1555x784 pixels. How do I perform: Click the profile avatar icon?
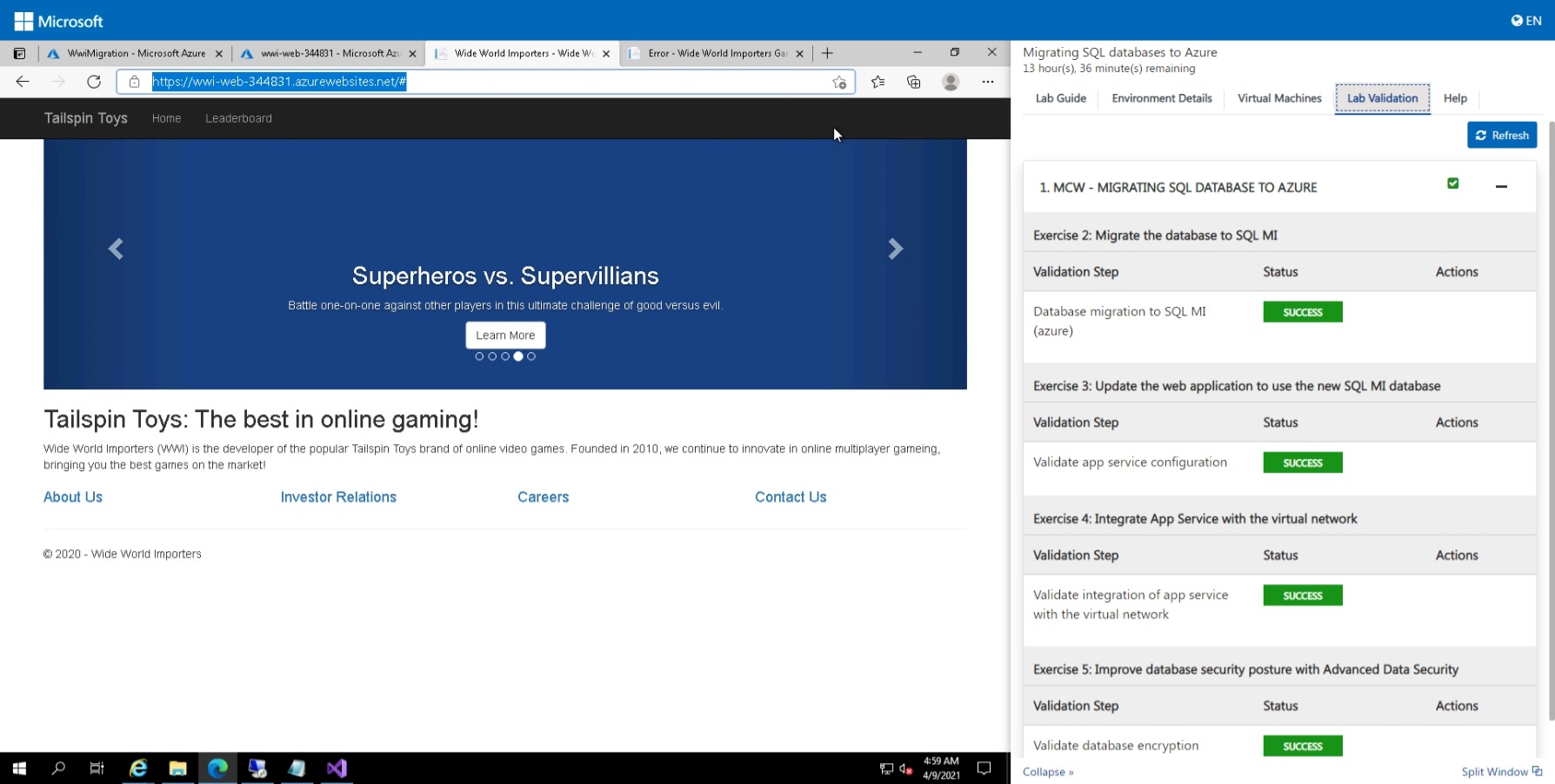pos(951,82)
